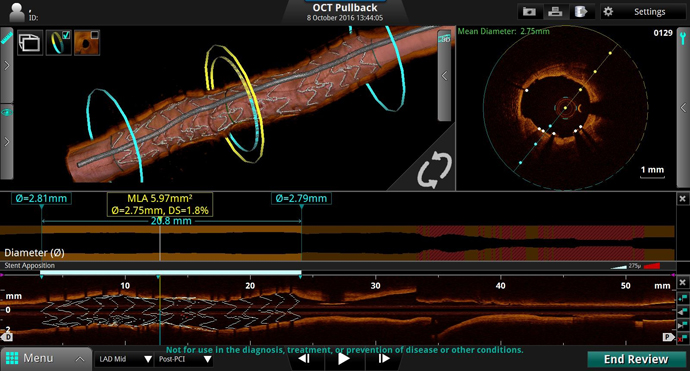The image size is (690, 371).
Task: Step to the next frame
Action: tap(383, 359)
